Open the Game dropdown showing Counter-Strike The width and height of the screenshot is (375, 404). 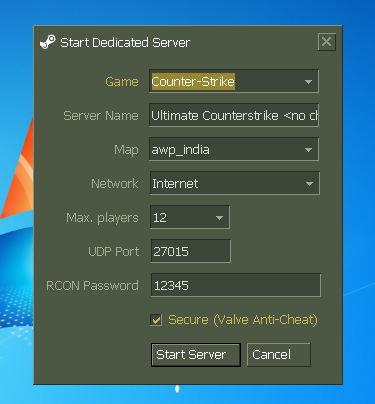pyautogui.click(x=234, y=81)
